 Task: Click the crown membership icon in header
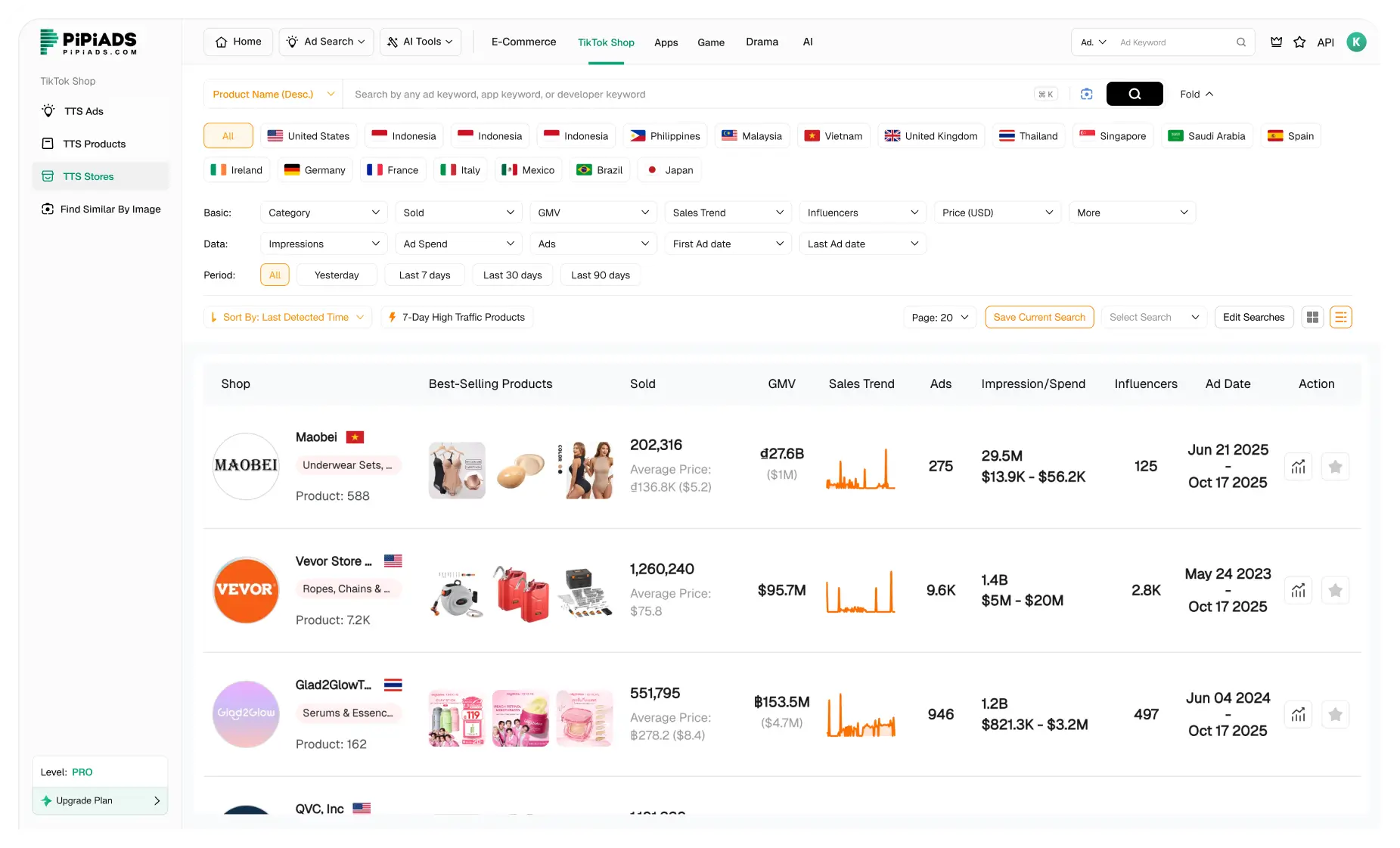pos(1275,42)
